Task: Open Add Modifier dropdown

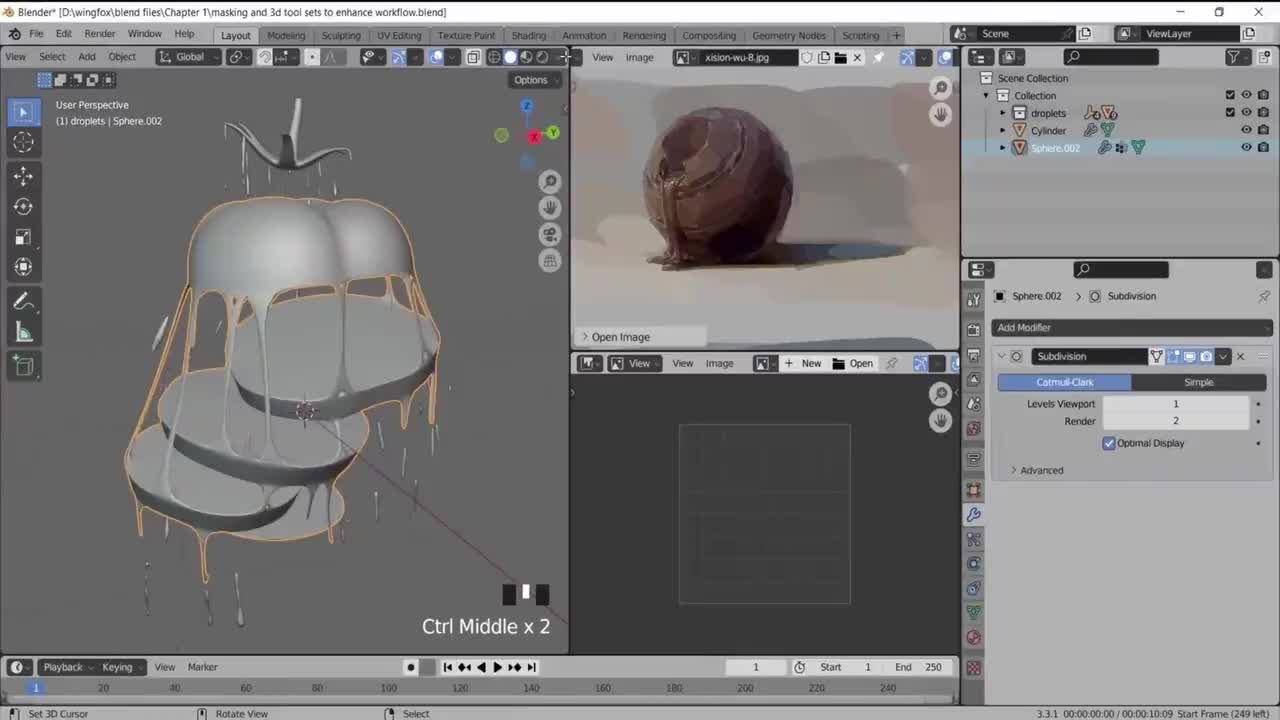Action: pos(1131,327)
